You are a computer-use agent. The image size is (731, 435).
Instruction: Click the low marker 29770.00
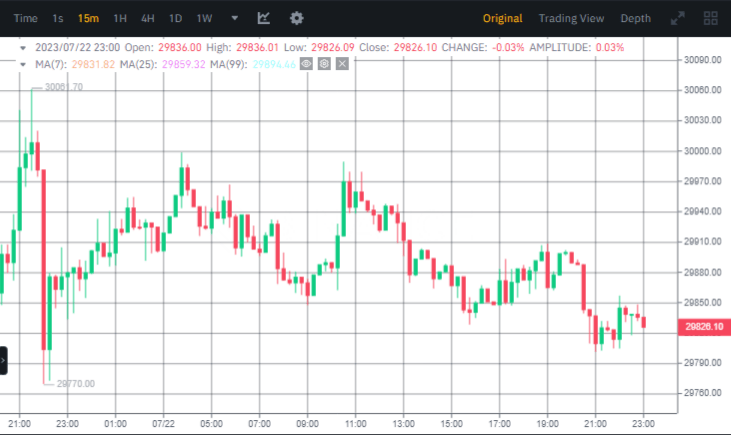click(76, 384)
